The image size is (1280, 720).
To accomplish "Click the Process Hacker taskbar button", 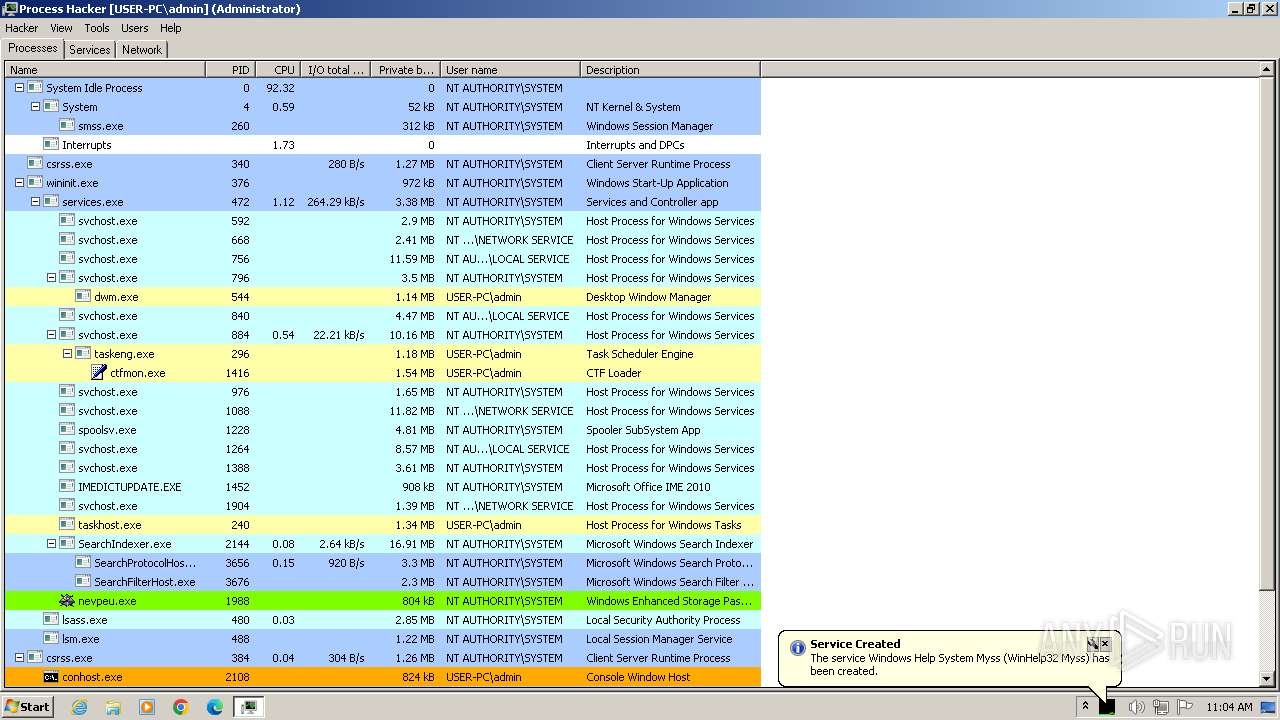I will (x=249, y=707).
